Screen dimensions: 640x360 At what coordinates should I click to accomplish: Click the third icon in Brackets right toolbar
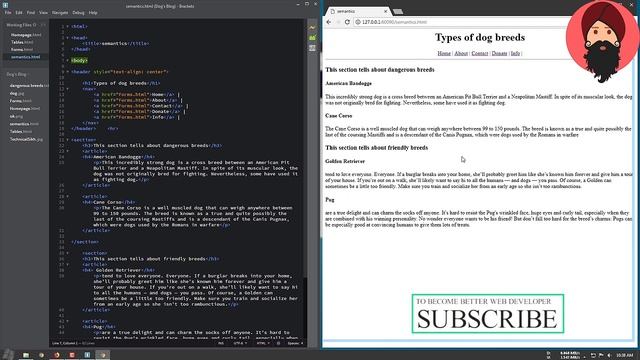click(312, 48)
